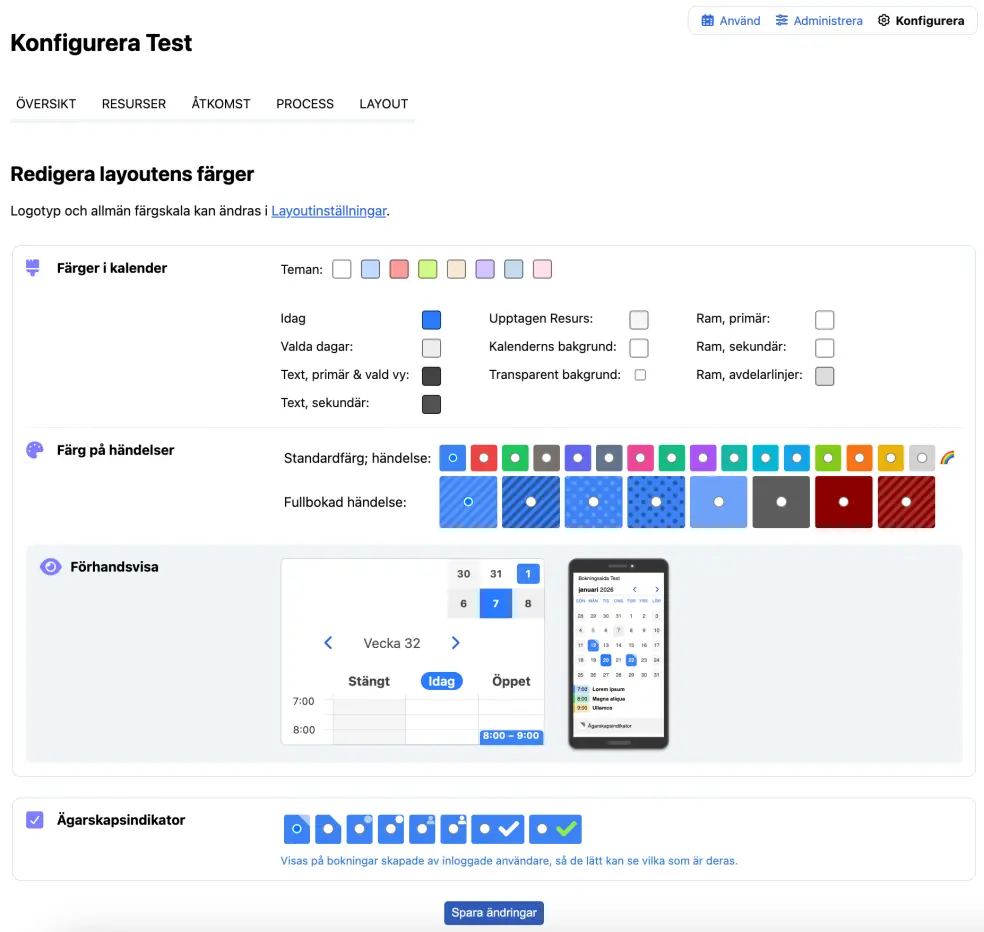984x932 pixels.
Task: Uncheck the Ägarskapsindikator checkbox
Action: [35, 820]
